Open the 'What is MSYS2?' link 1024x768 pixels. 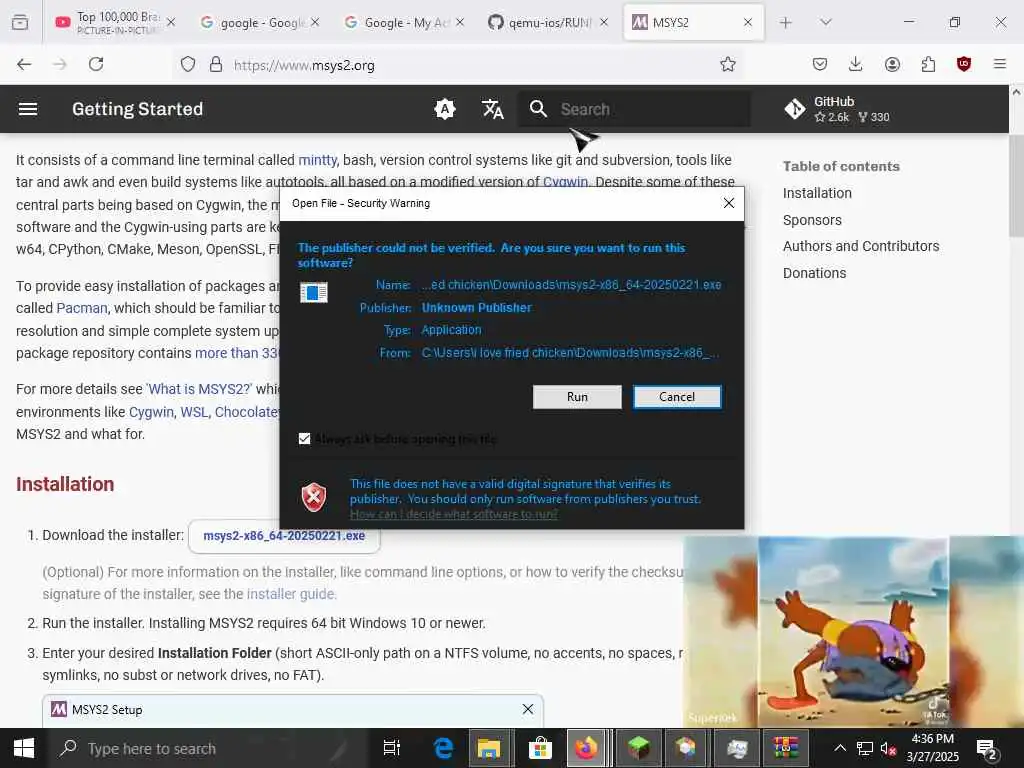click(x=199, y=389)
